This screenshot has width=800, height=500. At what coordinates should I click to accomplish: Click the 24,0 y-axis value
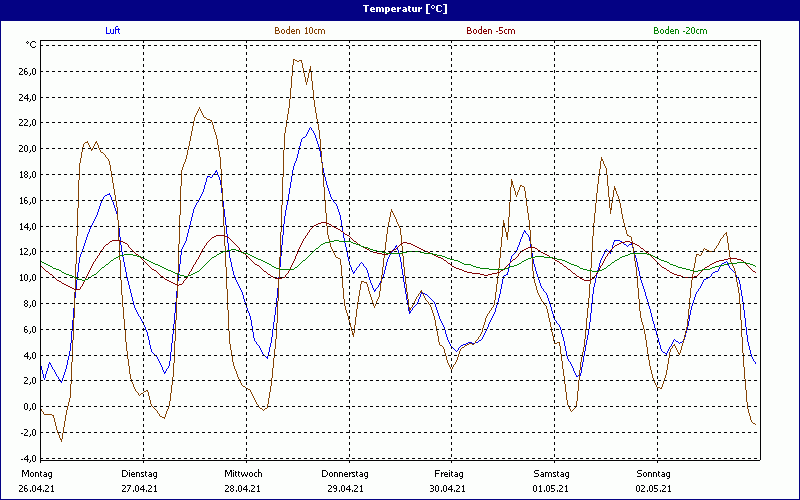click(x=27, y=97)
